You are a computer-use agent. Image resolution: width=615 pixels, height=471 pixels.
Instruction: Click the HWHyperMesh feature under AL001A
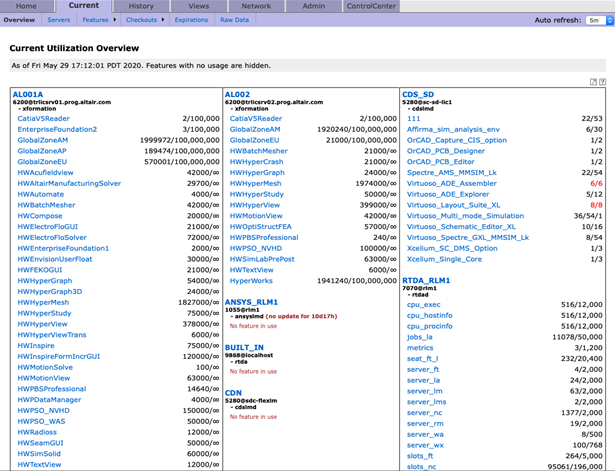(x=44, y=302)
